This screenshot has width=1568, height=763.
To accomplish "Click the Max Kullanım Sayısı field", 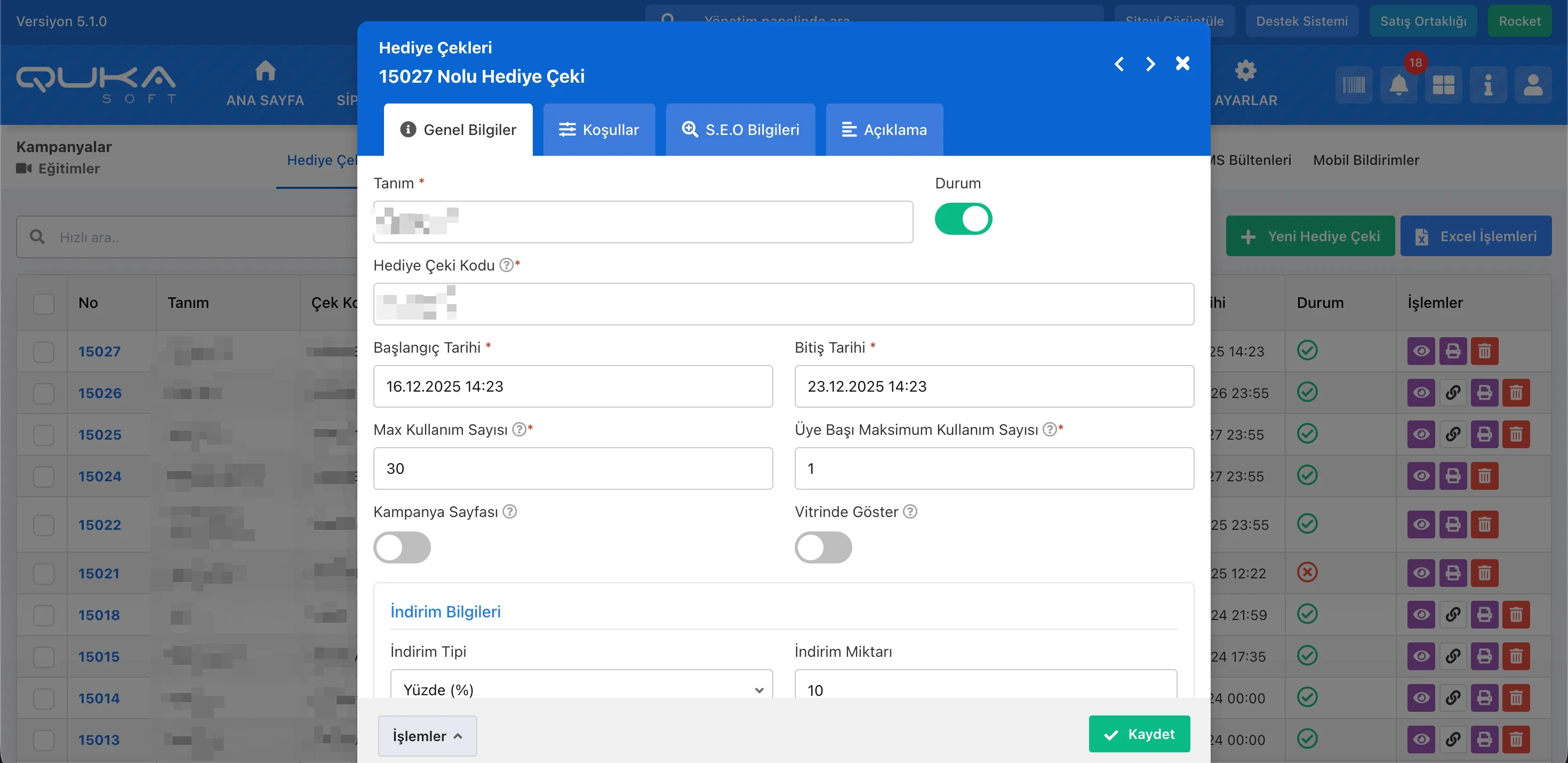I will pos(572,468).
